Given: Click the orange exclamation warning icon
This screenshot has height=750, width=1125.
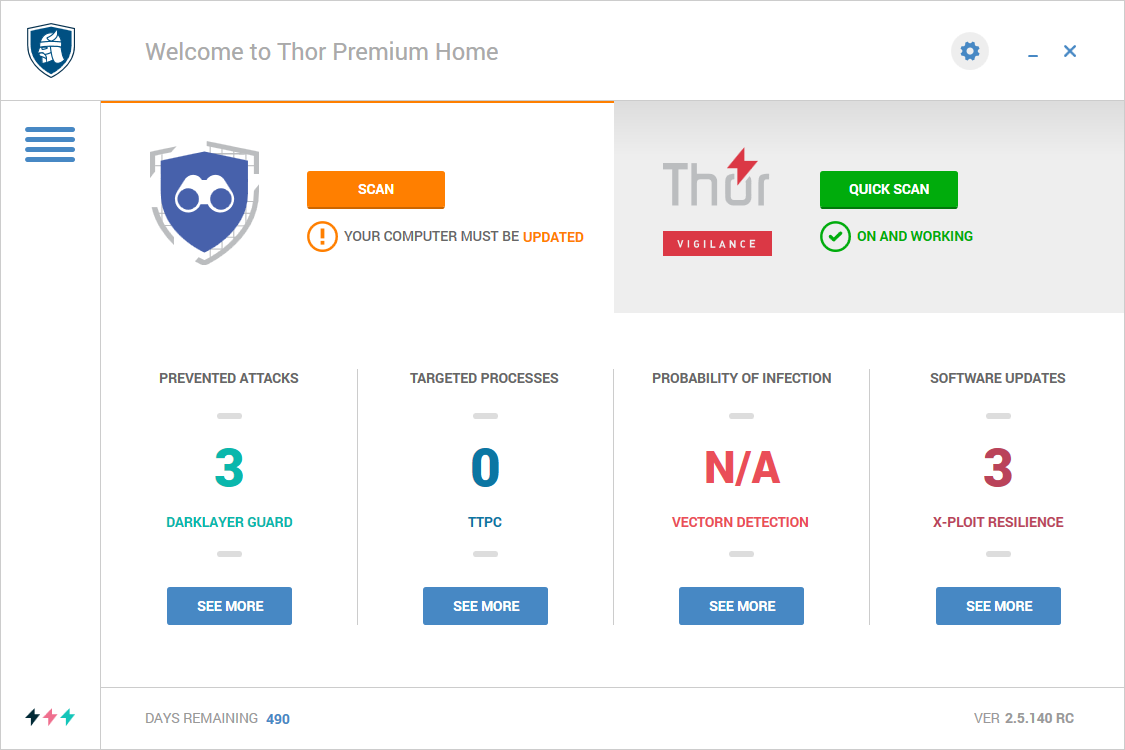Looking at the screenshot, I should (322, 236).
